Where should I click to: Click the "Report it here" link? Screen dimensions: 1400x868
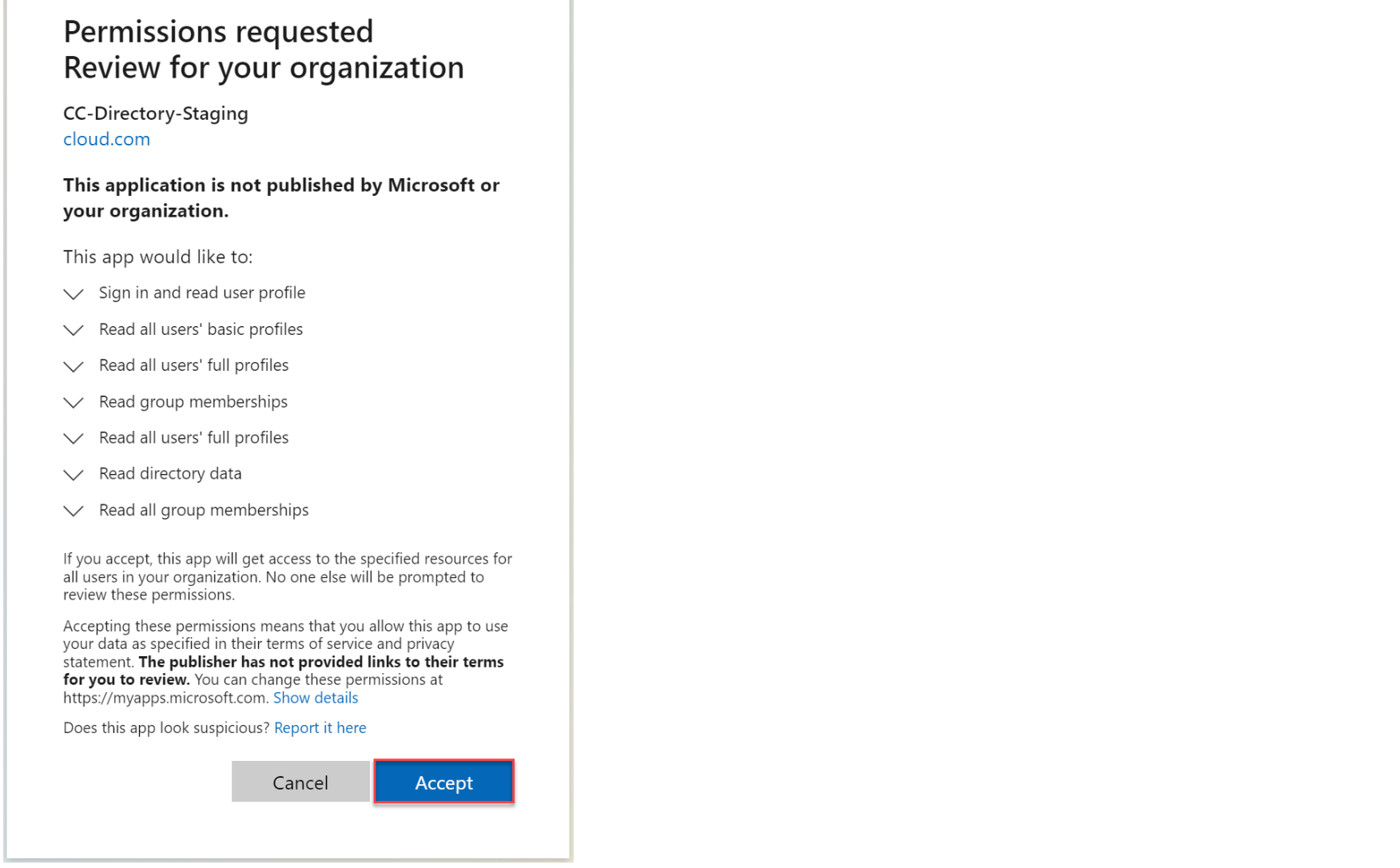[320, 728]
